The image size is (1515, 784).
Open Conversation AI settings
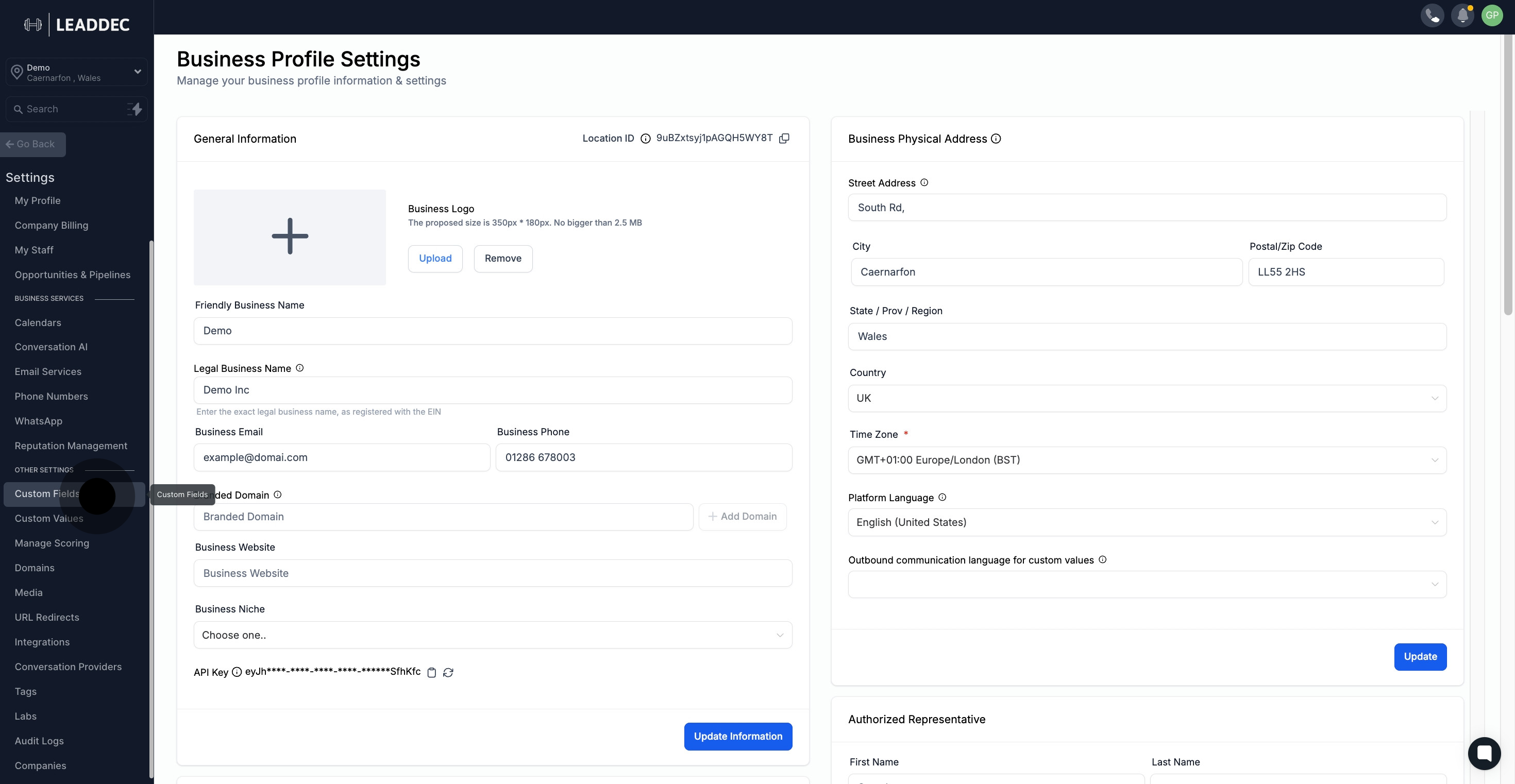tap(51, 347)
